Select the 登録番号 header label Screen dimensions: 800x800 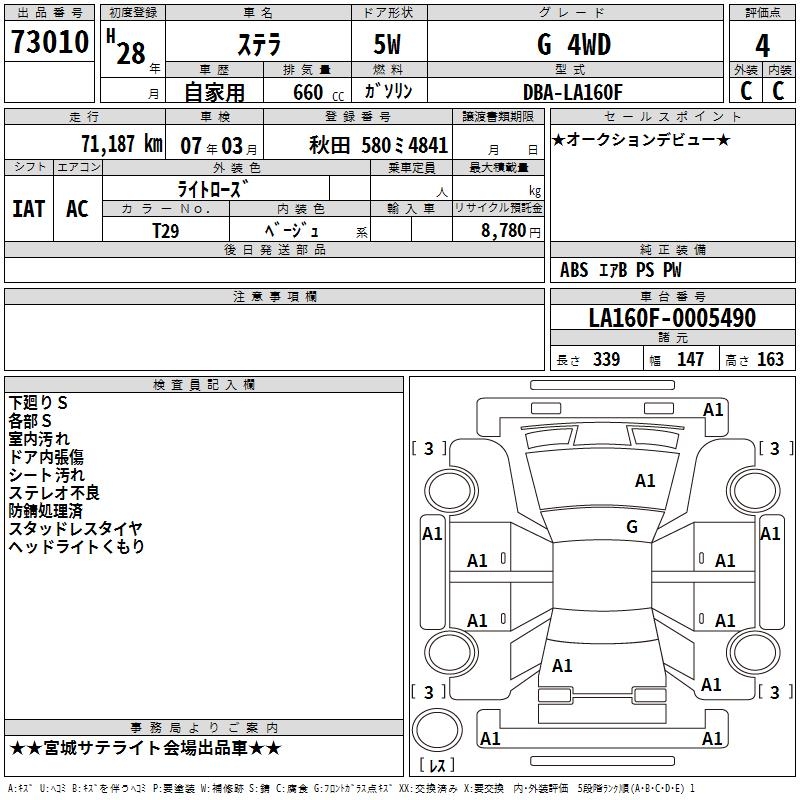358,117
